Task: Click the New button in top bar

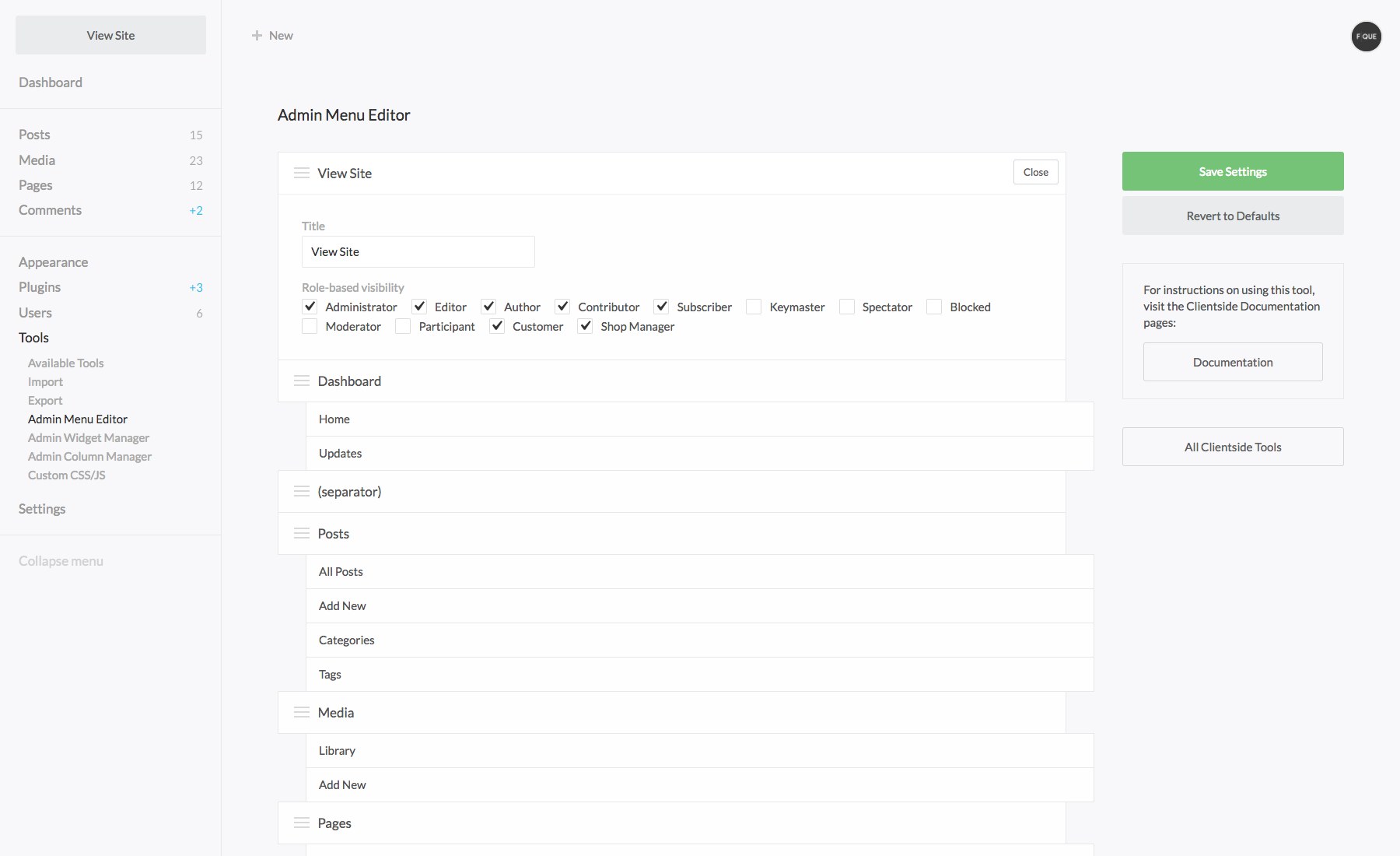Action: pos(272,35)
